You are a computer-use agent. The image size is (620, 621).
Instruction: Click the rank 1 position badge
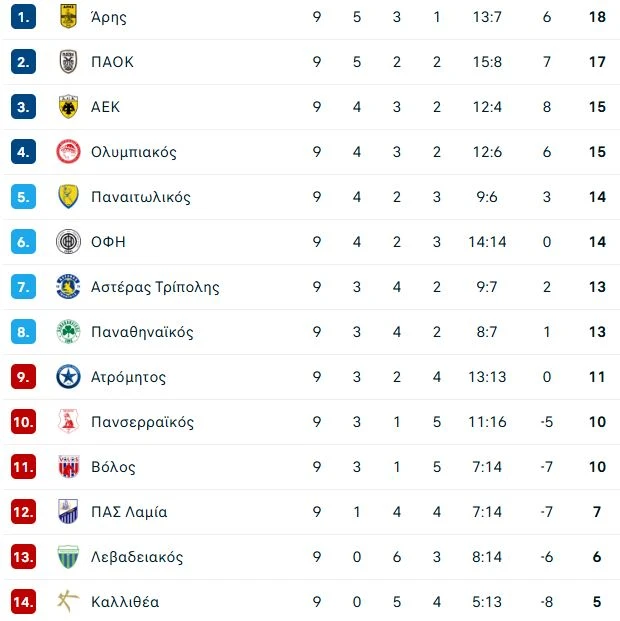click(24, 17)
